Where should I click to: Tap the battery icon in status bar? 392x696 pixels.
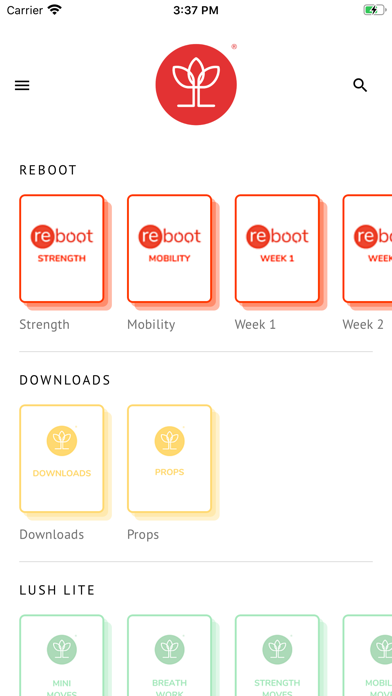(x=375, y=10)
